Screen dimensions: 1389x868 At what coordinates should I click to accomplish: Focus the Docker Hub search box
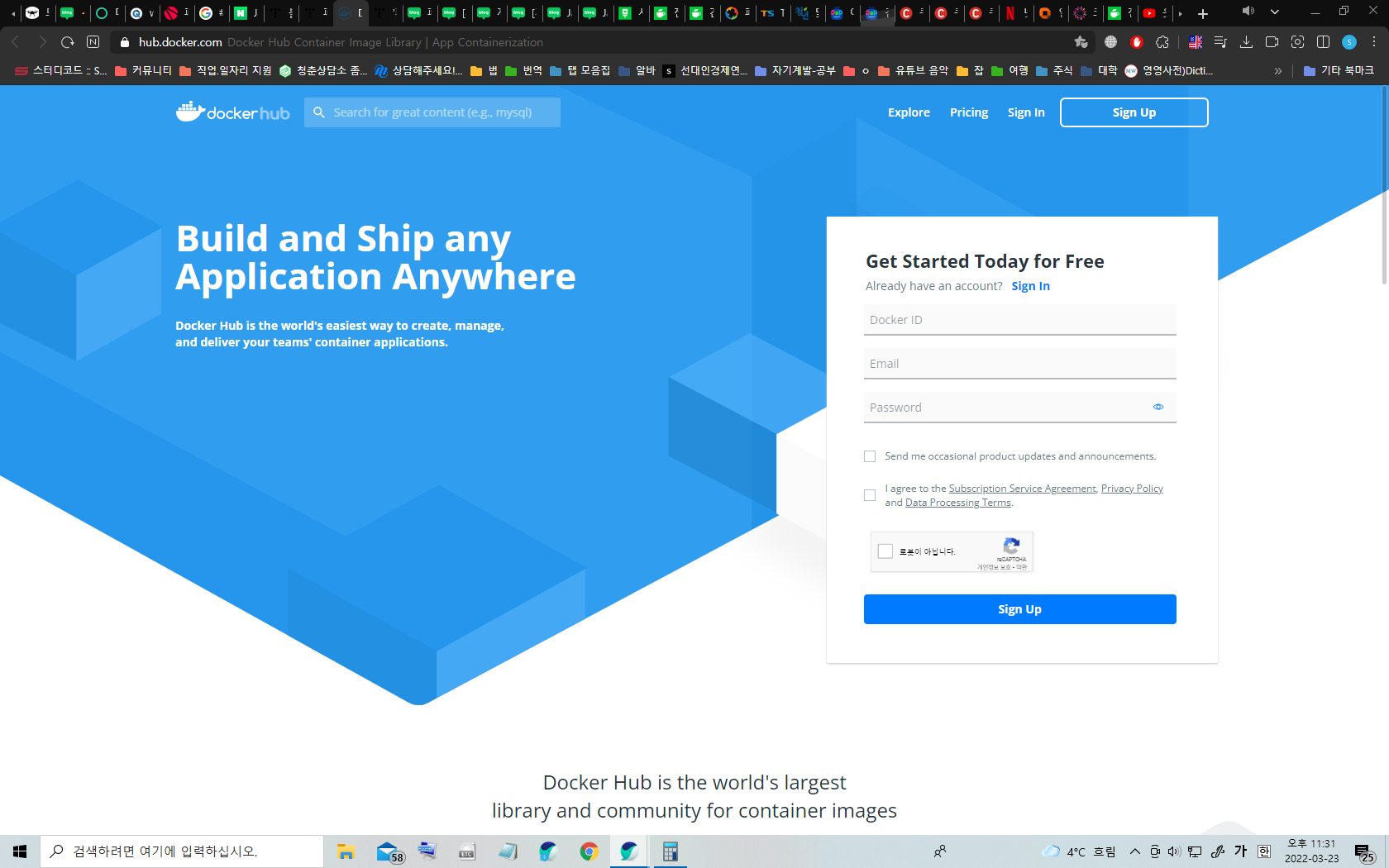[x=432, y=112]
